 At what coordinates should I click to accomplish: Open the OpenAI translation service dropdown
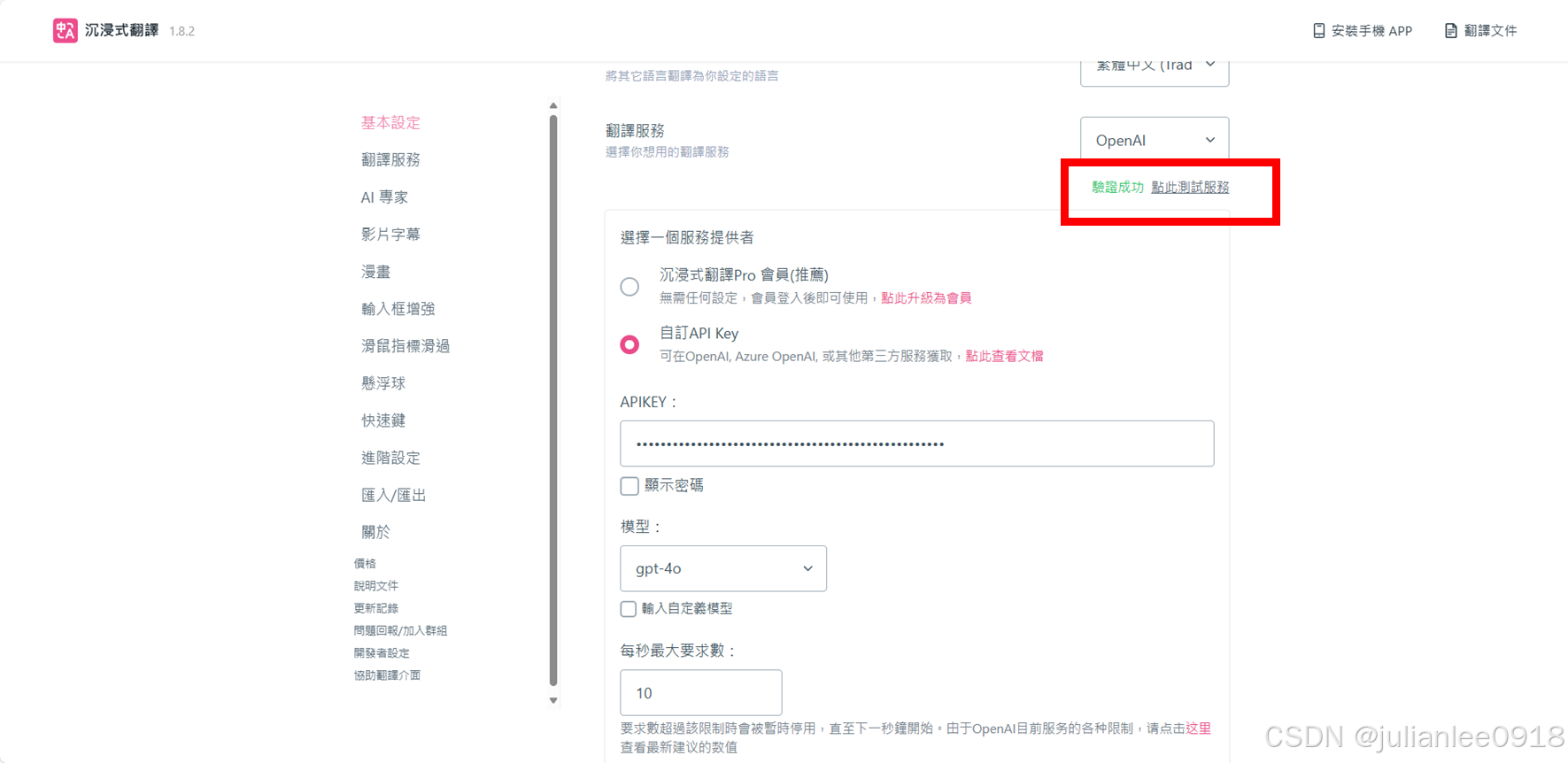point(1155,140)
